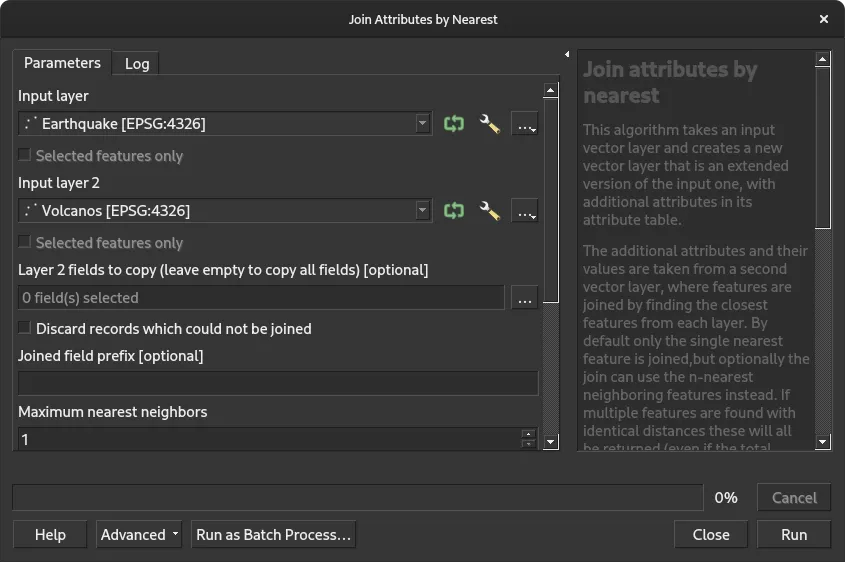The image size is (845, 562).
Task: Click the 'Join attributes by nearest' help heading
Action: coord(670,82)
